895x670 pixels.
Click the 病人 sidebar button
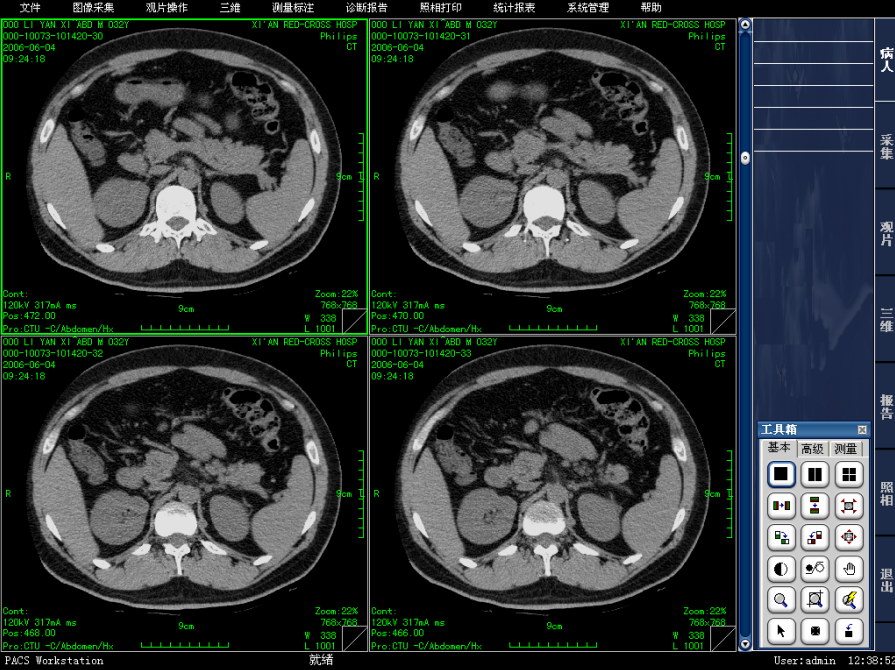tap(885, 60)
